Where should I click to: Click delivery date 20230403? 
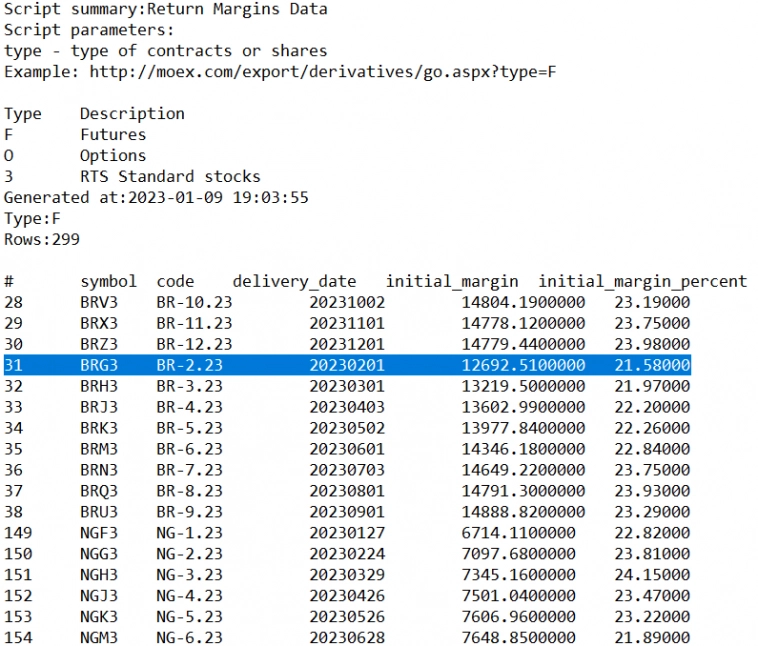coord(346,407)
